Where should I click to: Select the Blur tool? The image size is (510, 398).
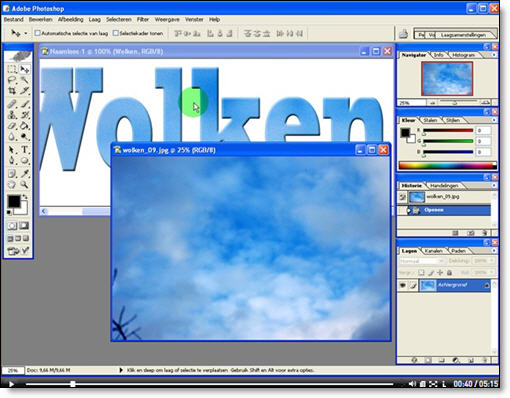[x=12, y=137]
